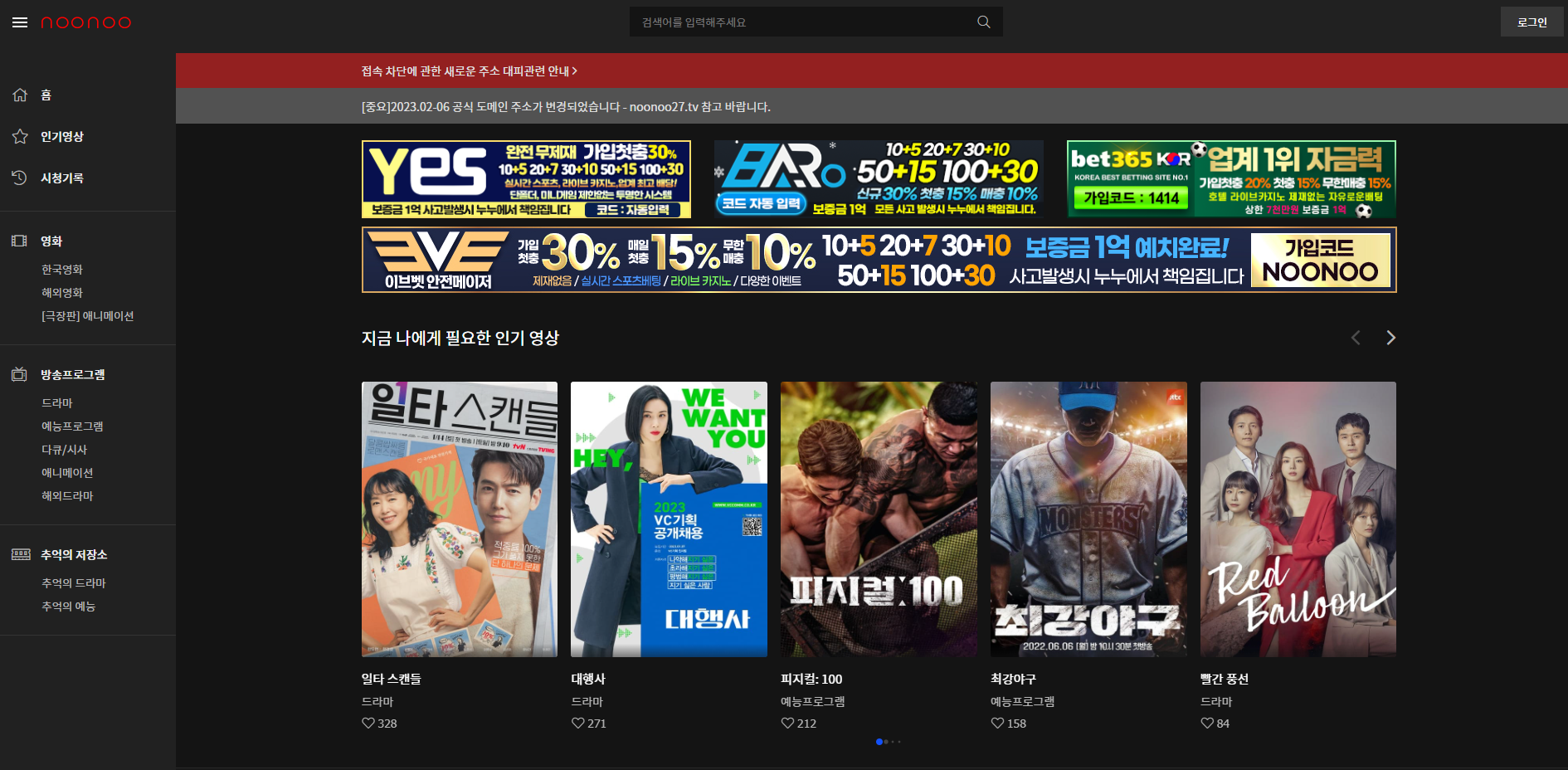Click the noonoo logo
The height and width of the screenshot is (770, 1568).
pyautogui.click(x=86, y=22)
